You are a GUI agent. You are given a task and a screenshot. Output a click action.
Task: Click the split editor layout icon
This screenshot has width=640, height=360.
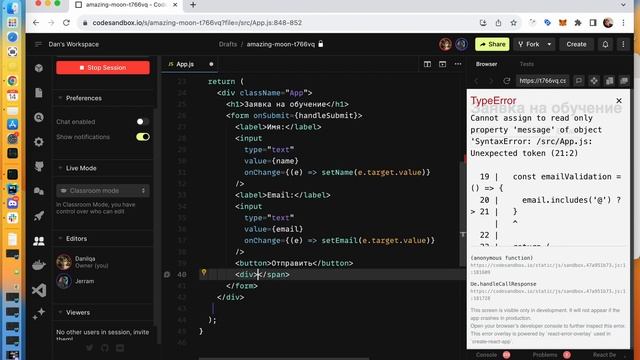[x=427, y=64]
